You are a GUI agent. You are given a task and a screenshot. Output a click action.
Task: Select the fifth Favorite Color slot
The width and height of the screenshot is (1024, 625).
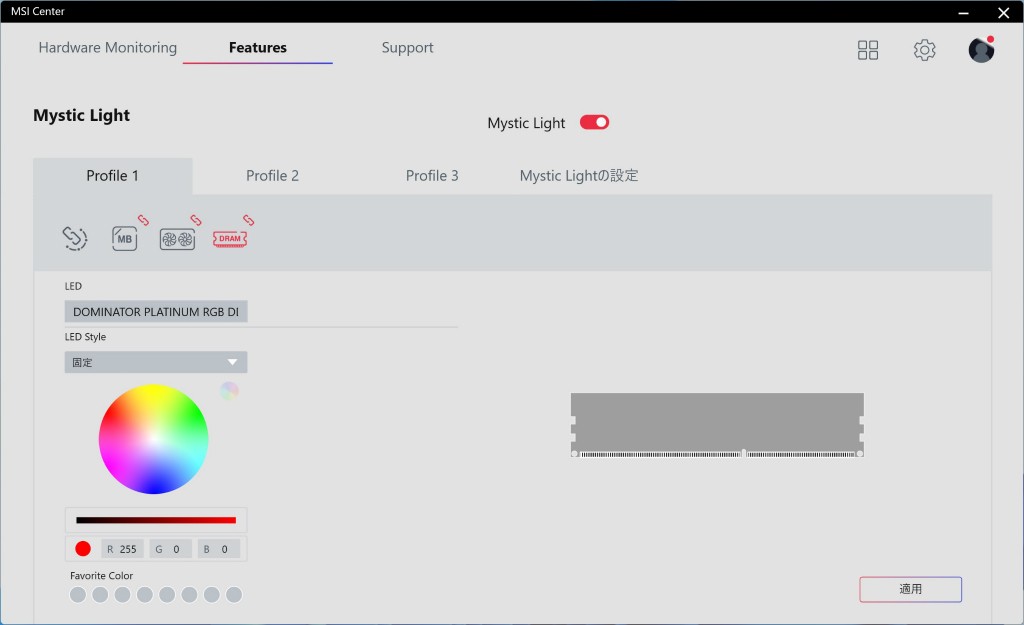167,595
